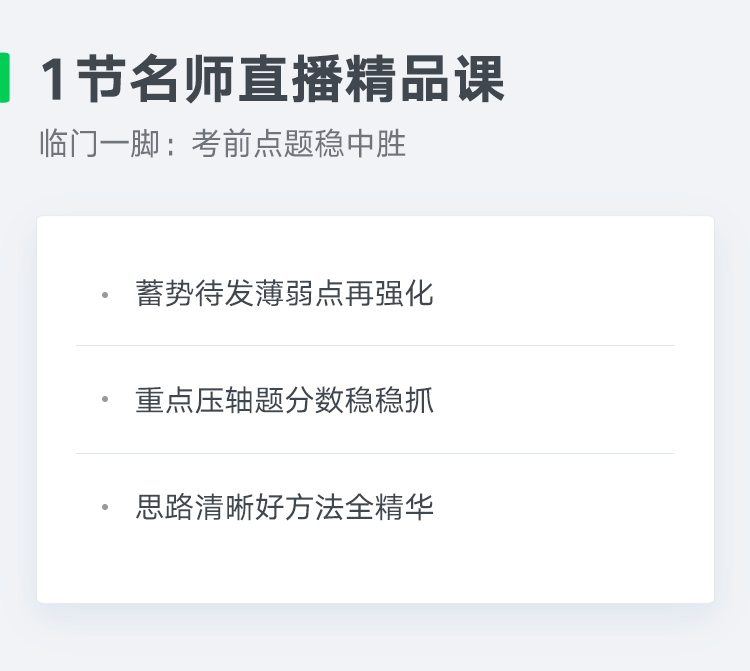Click divider line below 重点压轴题分数稳稳抓
Screen dimensions: 750x671
pyautogui.click(x=375, y=453)
